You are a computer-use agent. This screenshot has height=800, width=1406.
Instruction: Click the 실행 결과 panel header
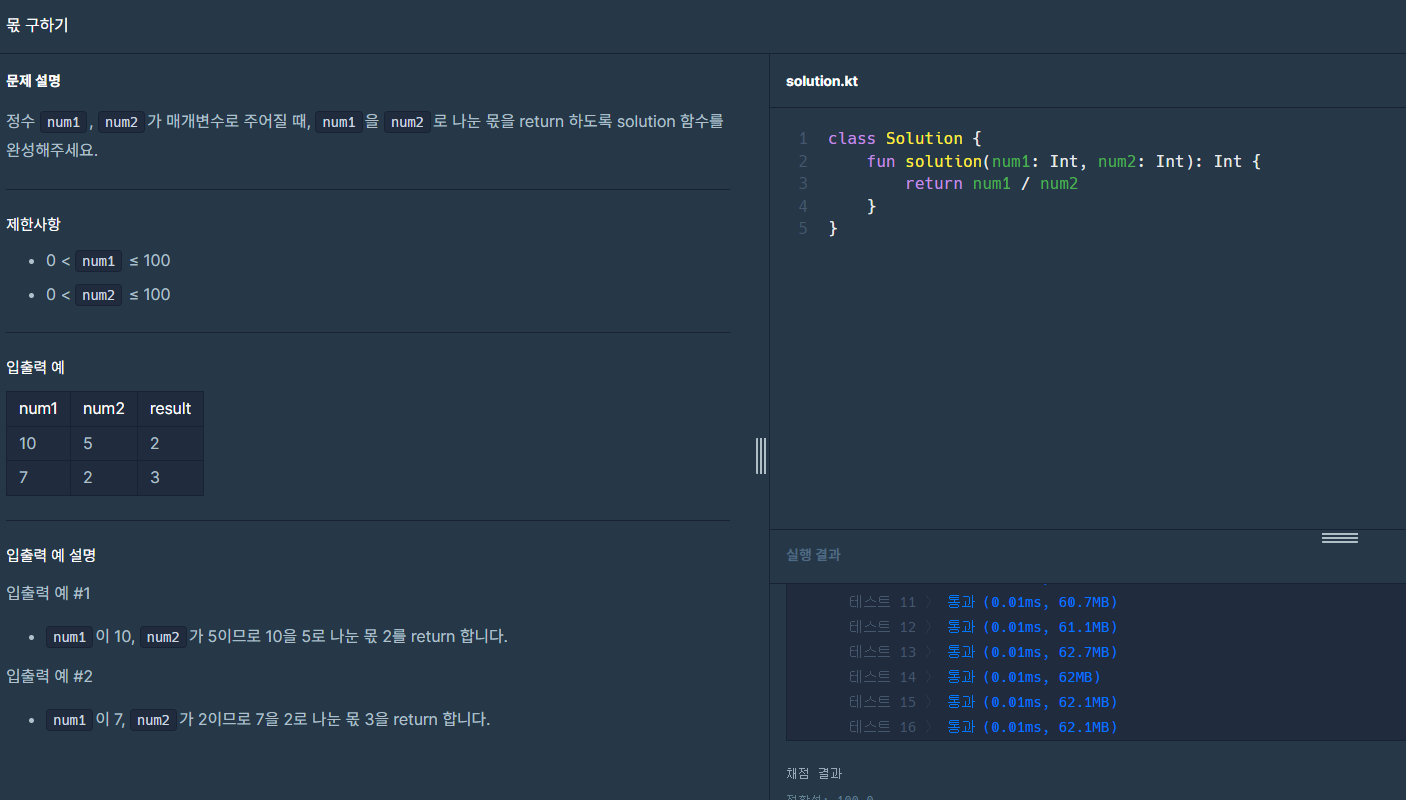pyautogui.click(x=812, y=556)
